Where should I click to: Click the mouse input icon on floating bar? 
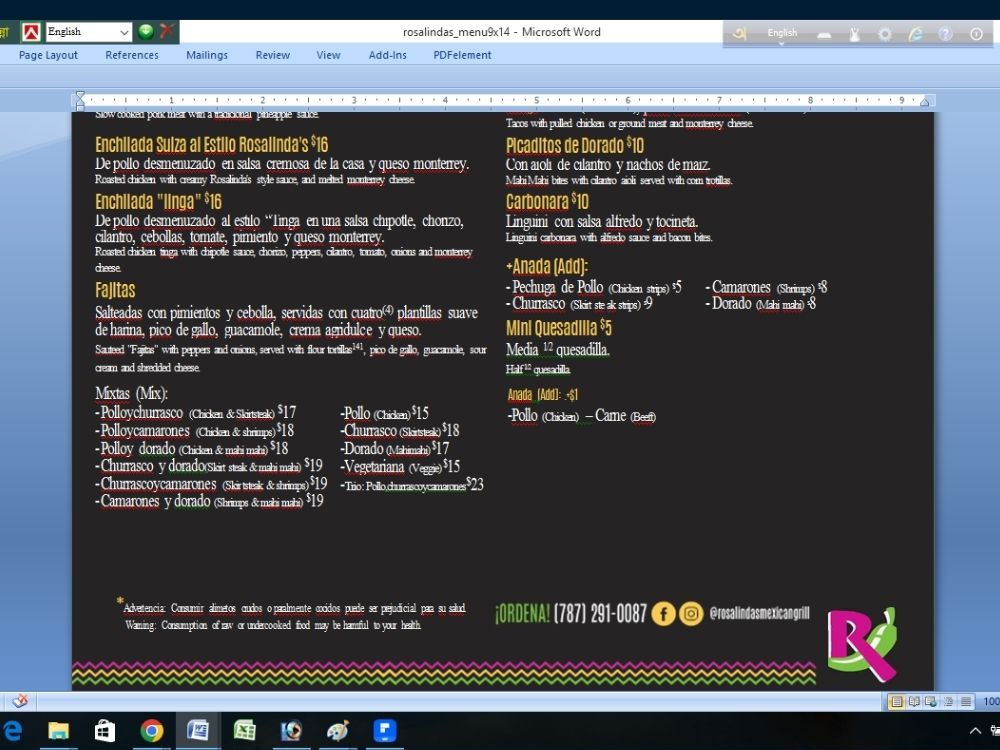click(855, 34)
